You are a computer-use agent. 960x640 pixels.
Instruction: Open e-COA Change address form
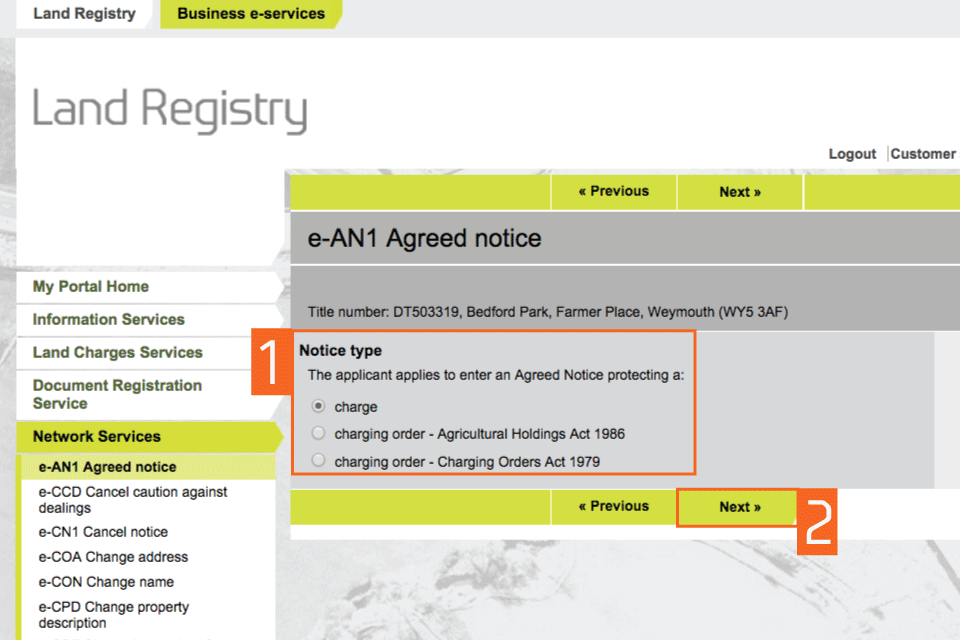(x=113, y=557)
